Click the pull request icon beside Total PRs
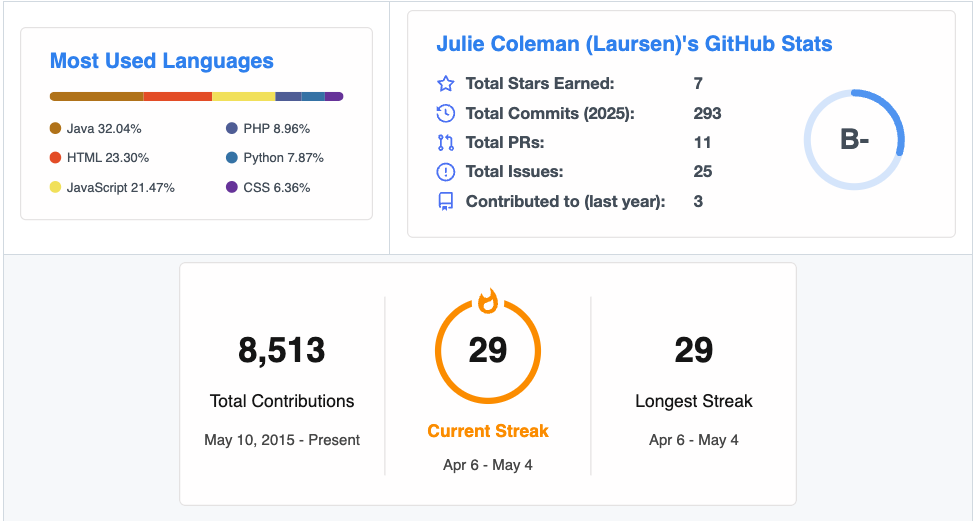 coord(446,143)
